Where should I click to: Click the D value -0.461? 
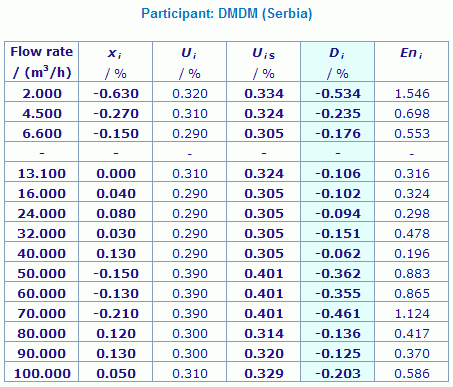(338, 314)
